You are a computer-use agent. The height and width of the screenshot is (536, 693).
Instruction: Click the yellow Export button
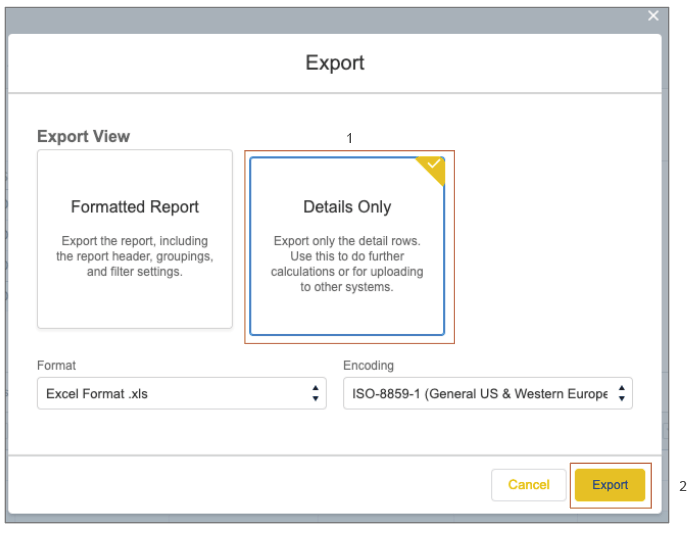point(610,485)
